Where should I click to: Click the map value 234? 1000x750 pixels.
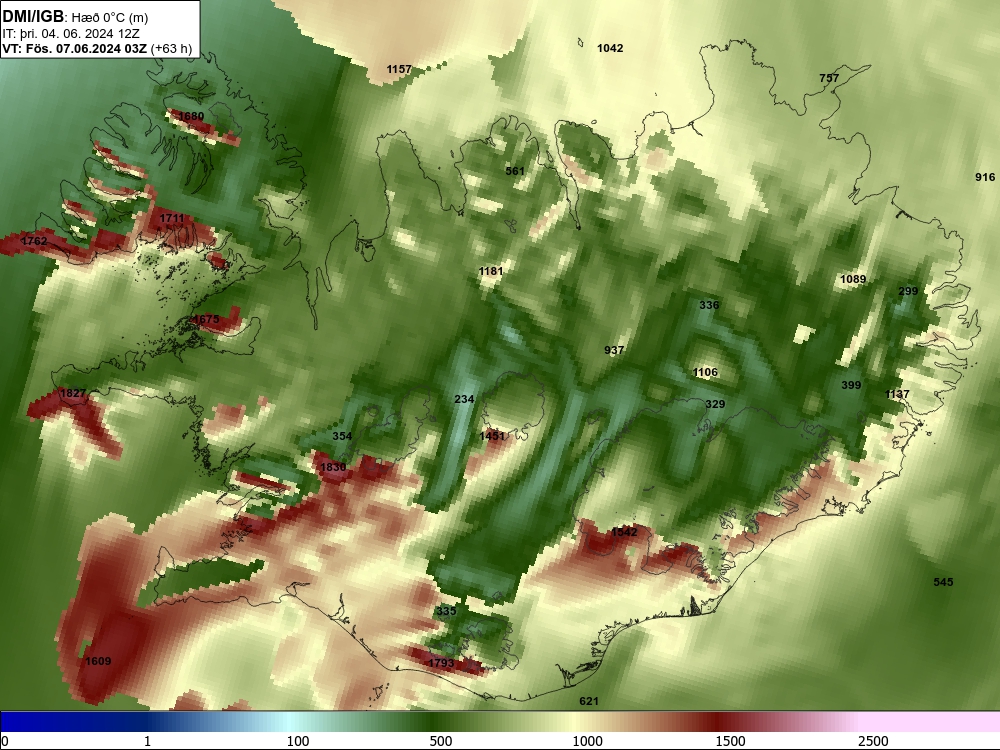tap(464, 399)
